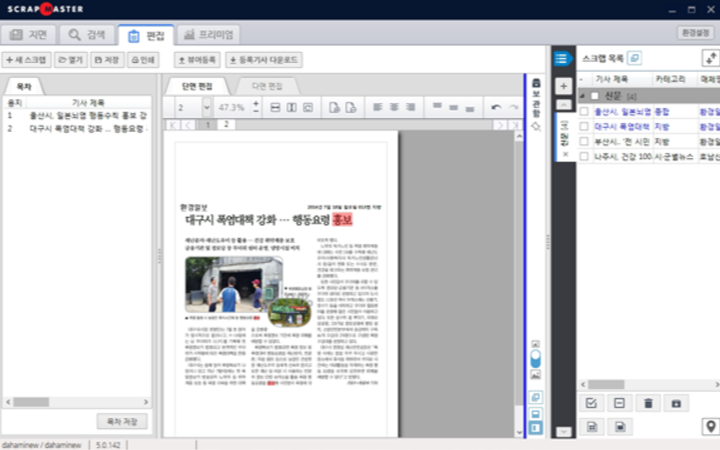The width and height of the screenshot is (720, 450).
Task: Click the blue overlapping-windows icon in side strip
Action: 535,397
